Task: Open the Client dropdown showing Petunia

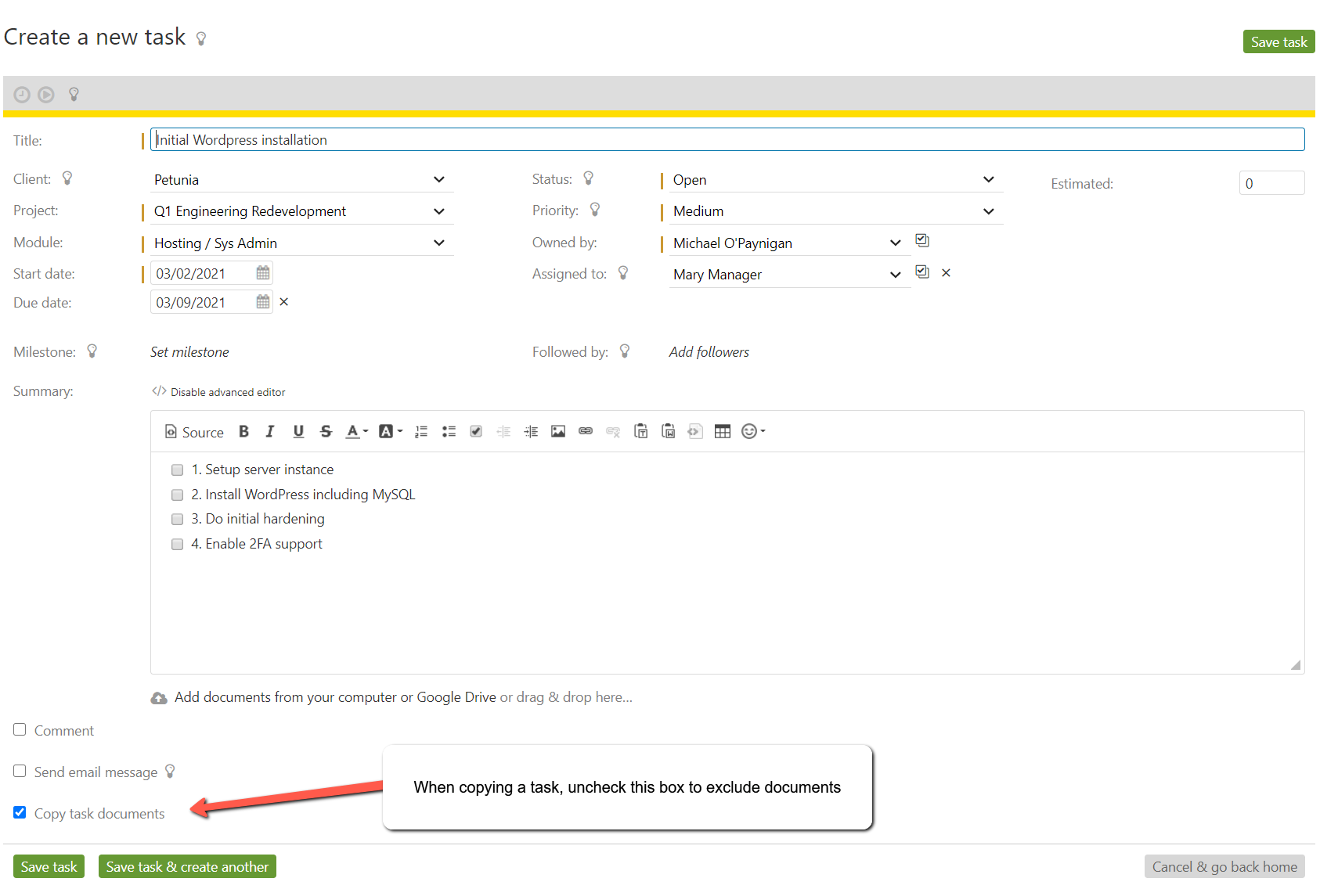Action: (439, 179)
